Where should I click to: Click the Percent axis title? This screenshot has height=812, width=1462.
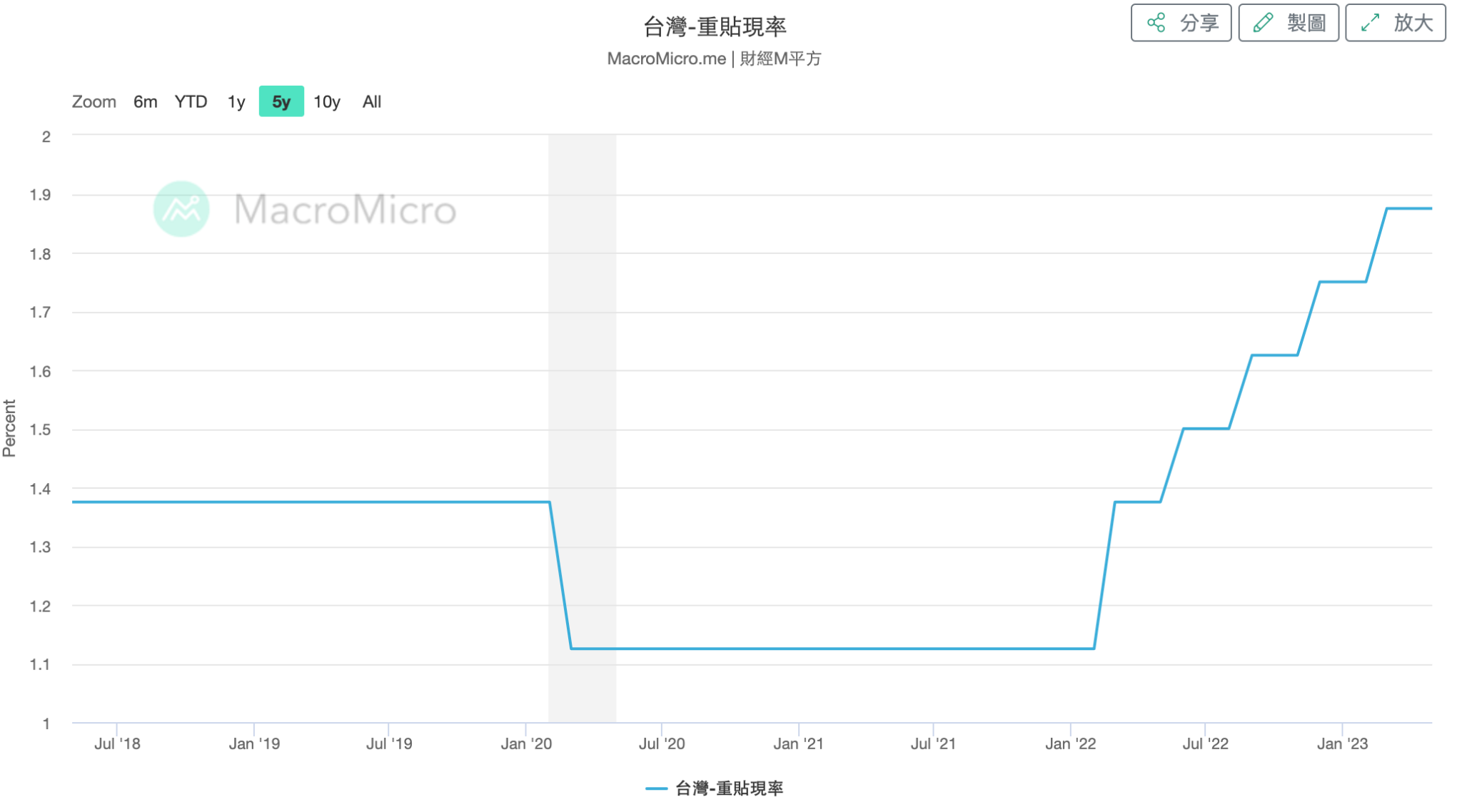9,428
